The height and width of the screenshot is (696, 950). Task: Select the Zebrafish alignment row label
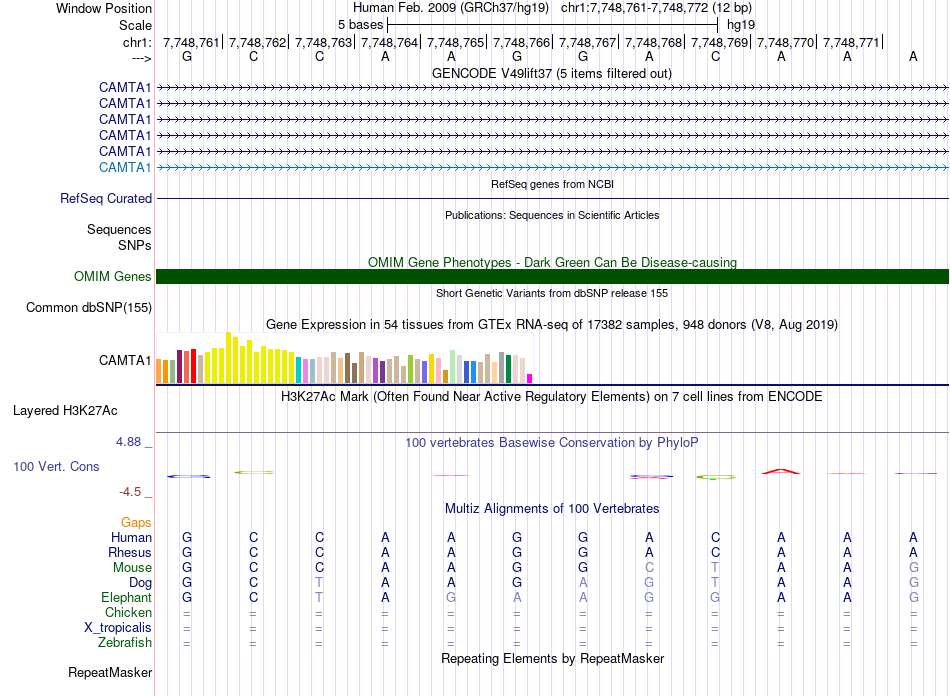coord(125,642)
